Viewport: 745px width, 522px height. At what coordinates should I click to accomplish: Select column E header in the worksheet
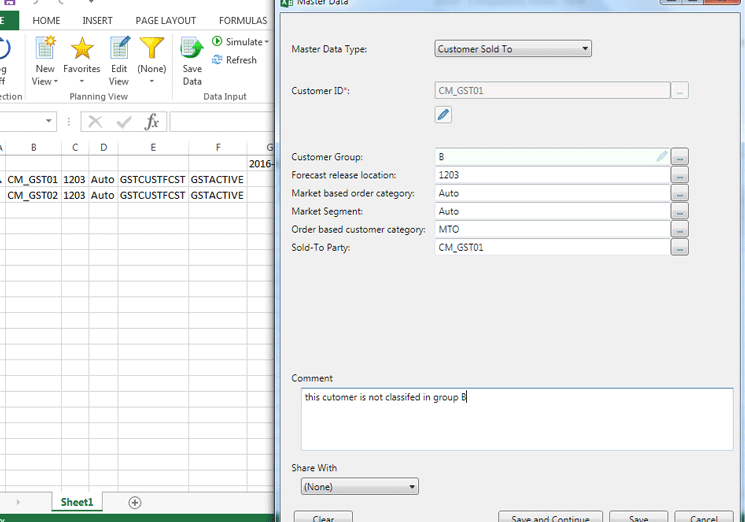click(153, 147)
